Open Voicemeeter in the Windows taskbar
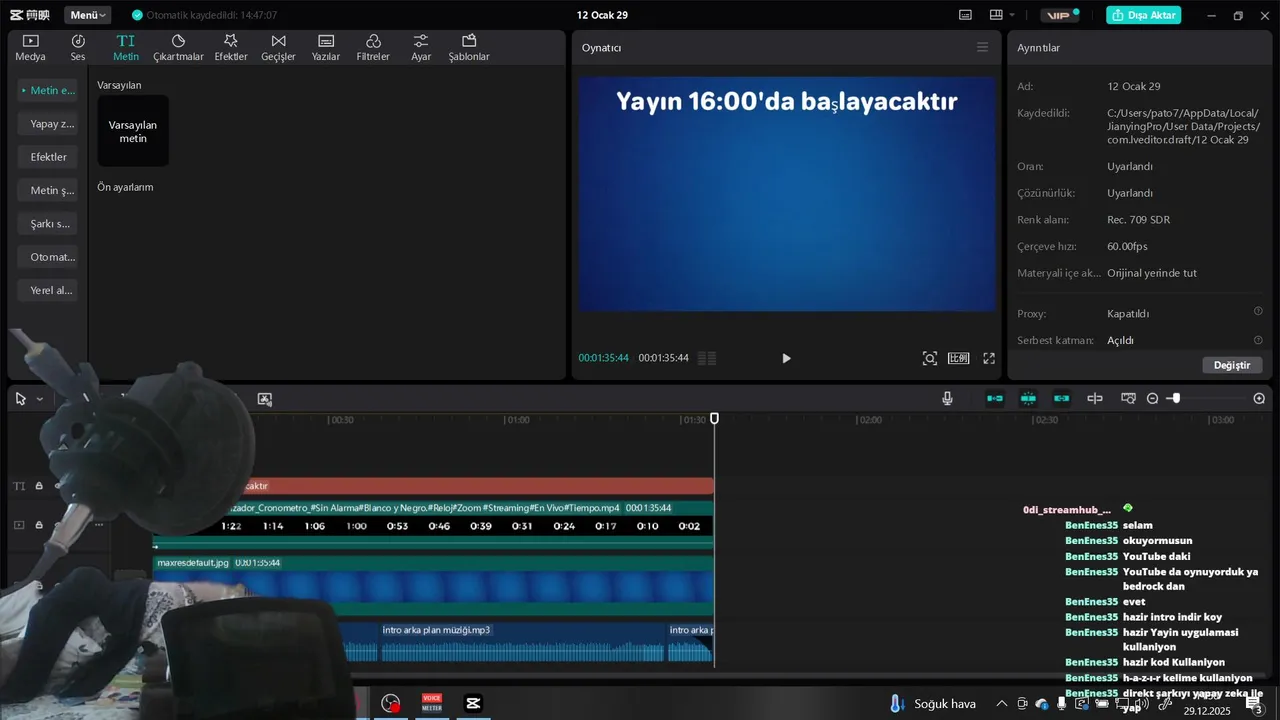1280x720 pixels. [431, 703]
